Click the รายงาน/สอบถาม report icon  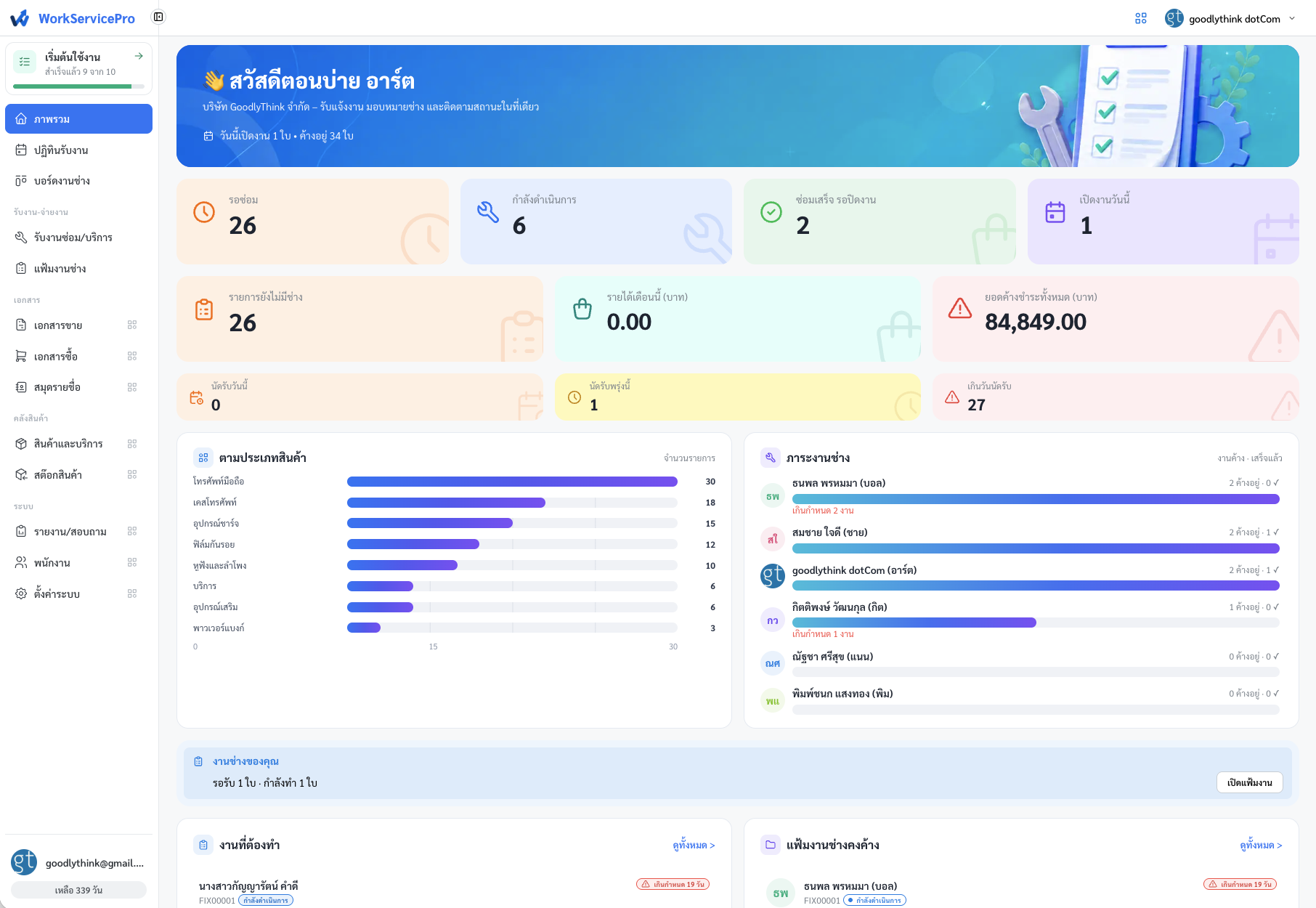pyautogui.click(x=21, y=531)
